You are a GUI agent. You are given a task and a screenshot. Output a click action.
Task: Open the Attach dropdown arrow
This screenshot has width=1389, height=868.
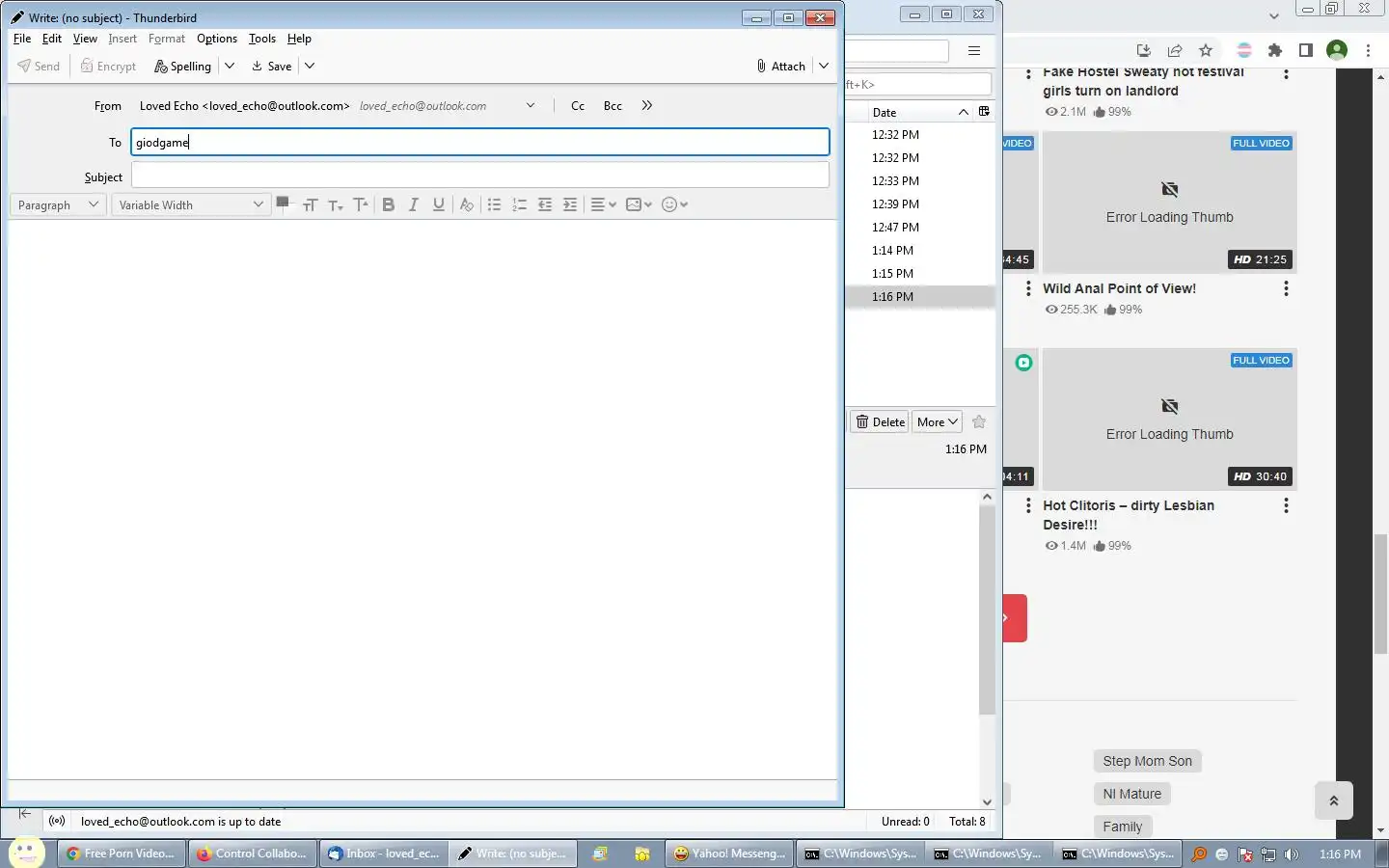824,67
